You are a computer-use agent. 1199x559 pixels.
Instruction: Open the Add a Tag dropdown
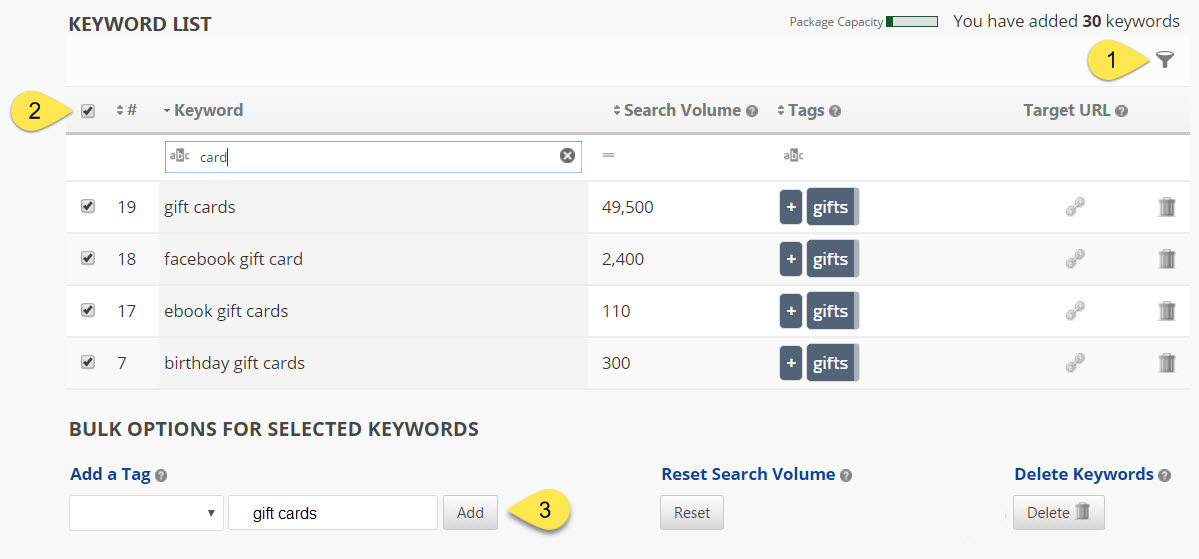coord(146,513)
